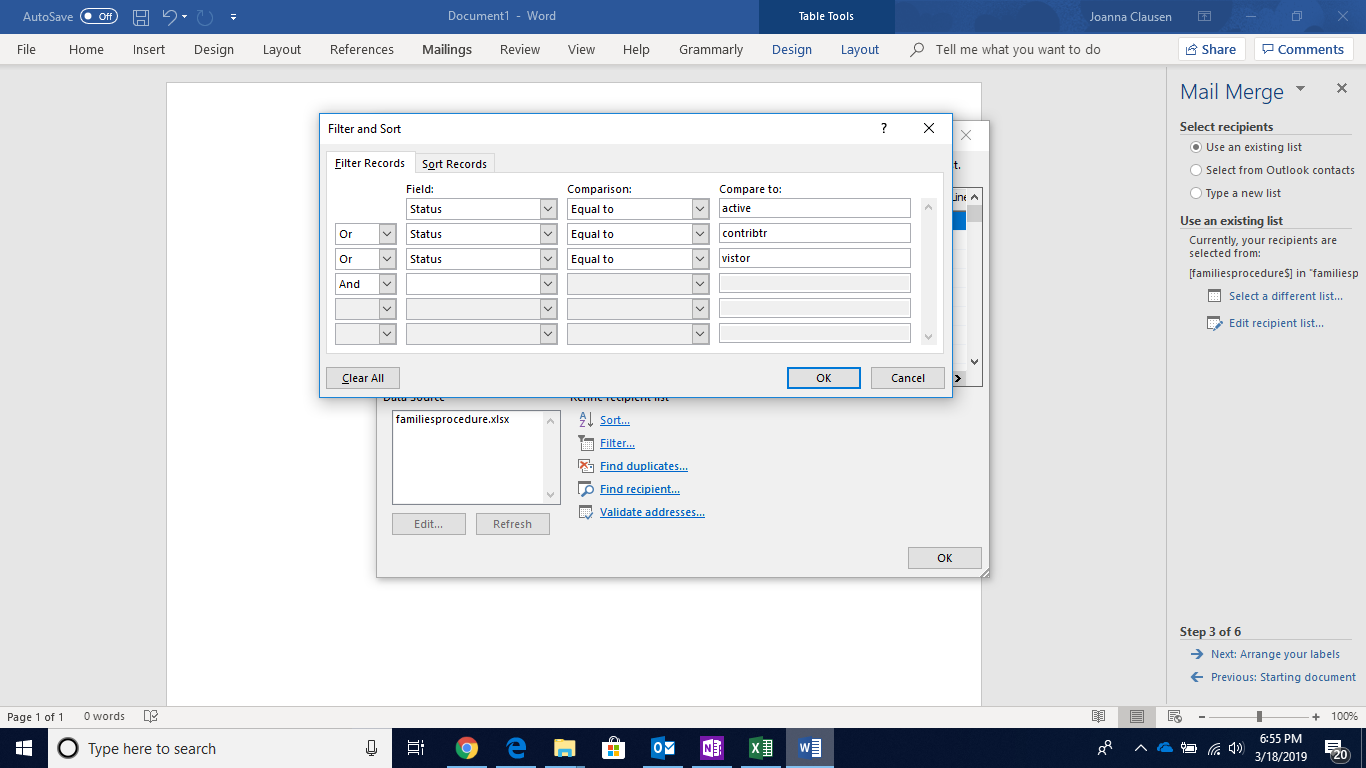
Task: Expand the vistor row Comparison dropdown
Action: [x=700, y=259]
